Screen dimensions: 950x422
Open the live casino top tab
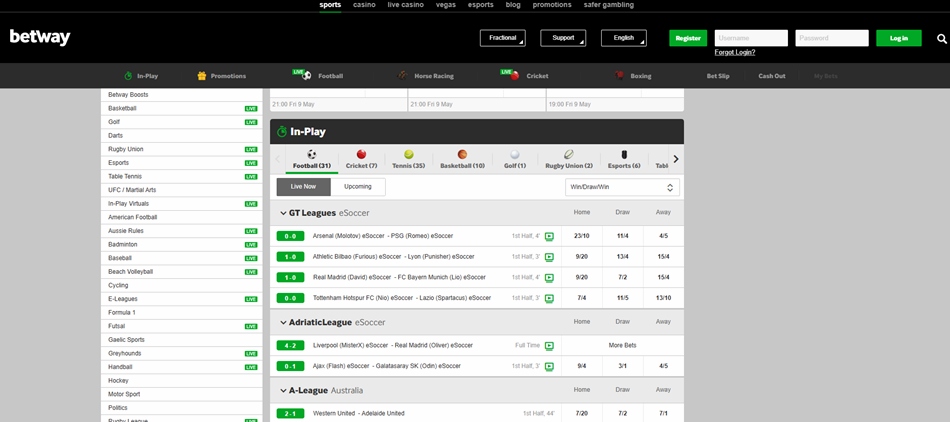(x=405, y=5)
